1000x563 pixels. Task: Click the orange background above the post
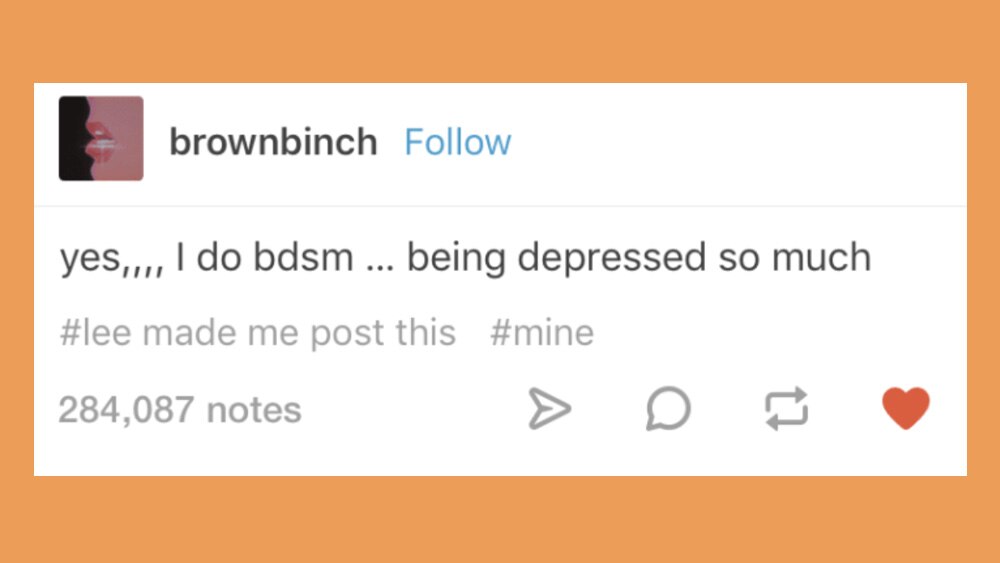coord(500,40)
